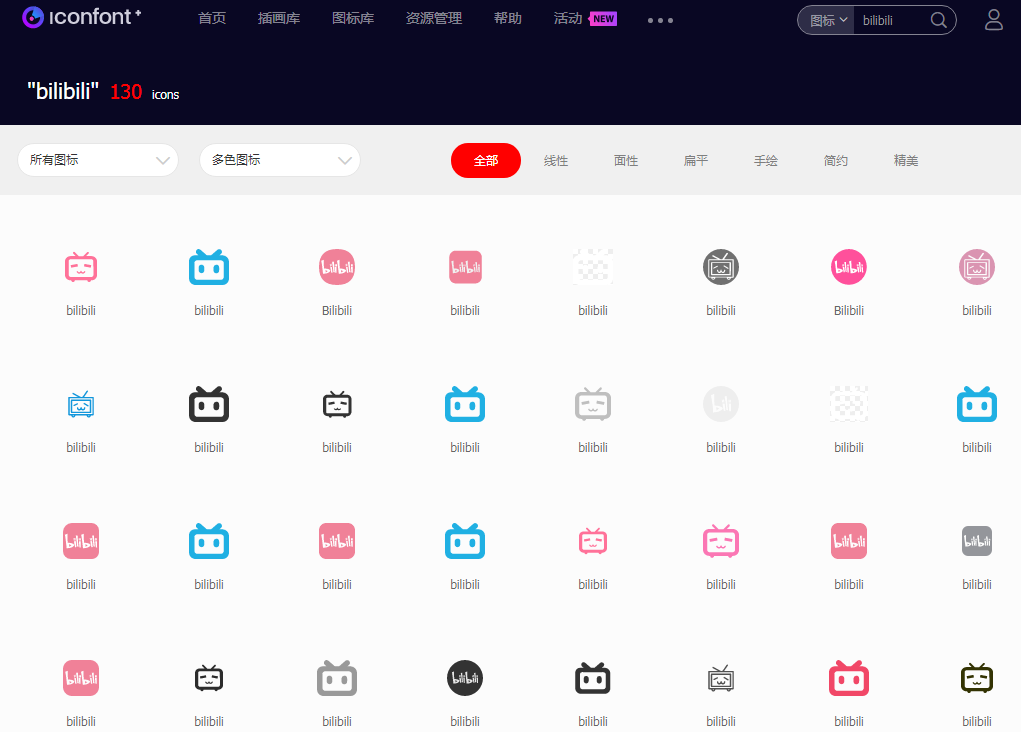1021x732 pixels.
Task: Select the dark gray circle TV icon
Action: click(x=721, y=267)
